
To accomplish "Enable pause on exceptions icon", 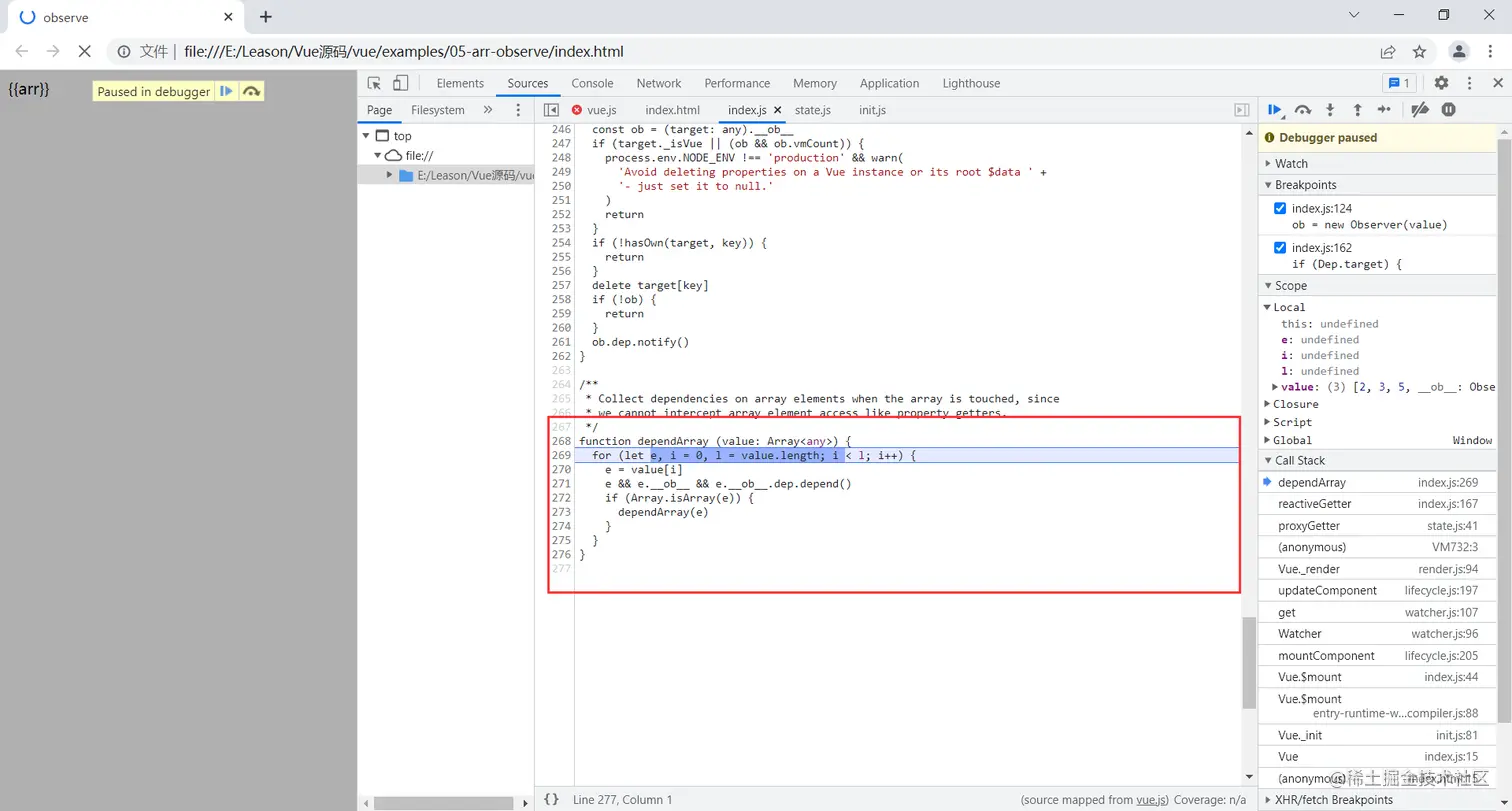I will 1448,110.
